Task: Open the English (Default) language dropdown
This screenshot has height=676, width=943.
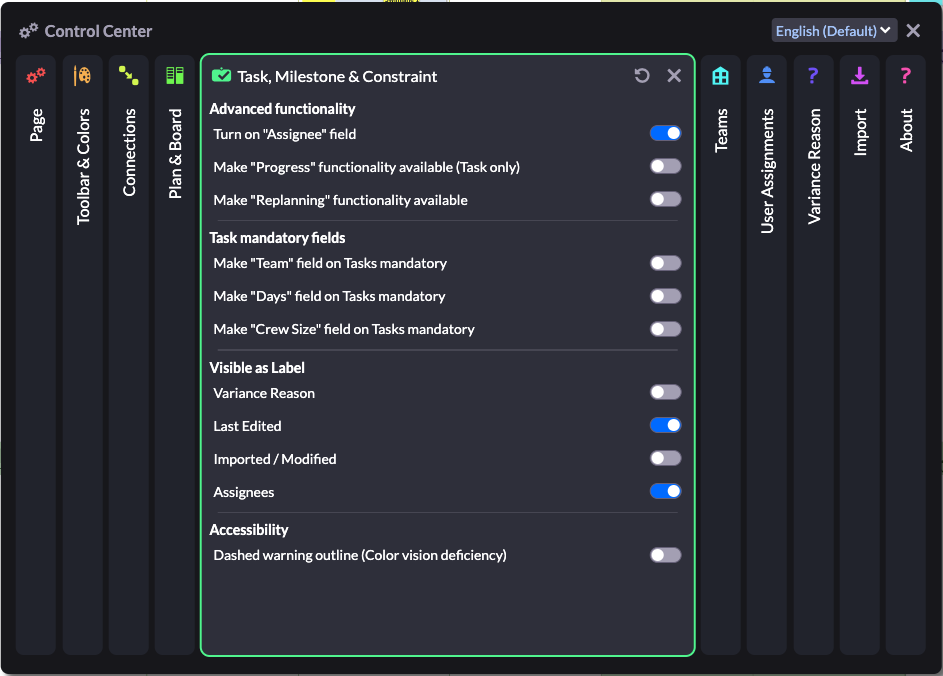Action: 834,30
